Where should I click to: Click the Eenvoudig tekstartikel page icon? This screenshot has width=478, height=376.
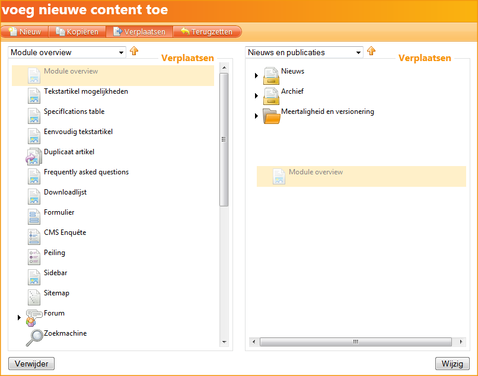coord(34,136)
